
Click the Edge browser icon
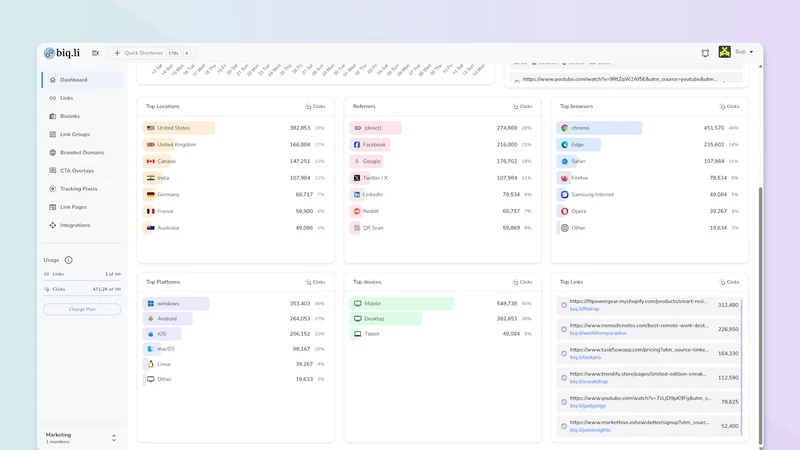565,145
